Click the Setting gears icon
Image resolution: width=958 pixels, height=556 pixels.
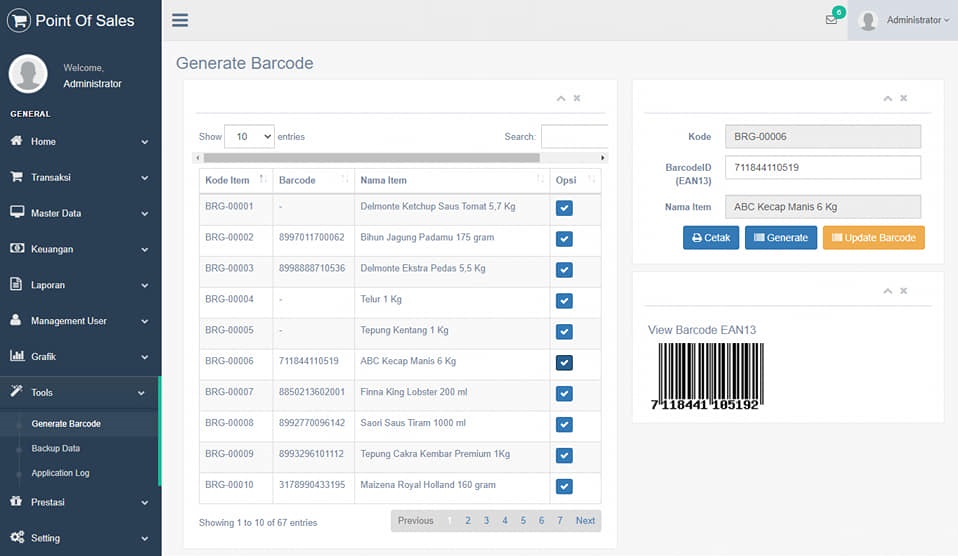click(x=17, y=537)
